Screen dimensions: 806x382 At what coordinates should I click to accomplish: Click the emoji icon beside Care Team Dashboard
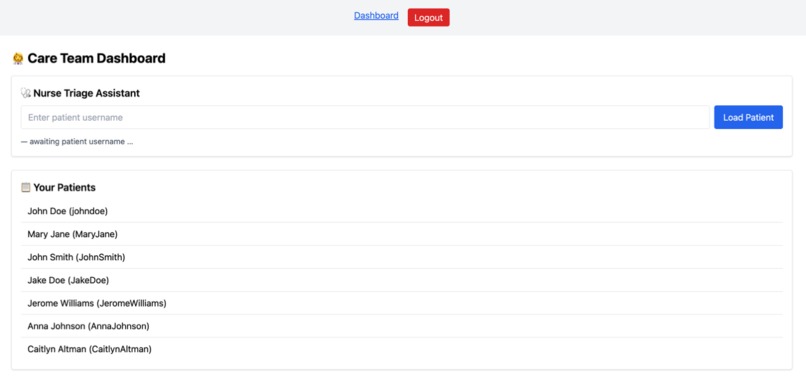coord(18,59)
